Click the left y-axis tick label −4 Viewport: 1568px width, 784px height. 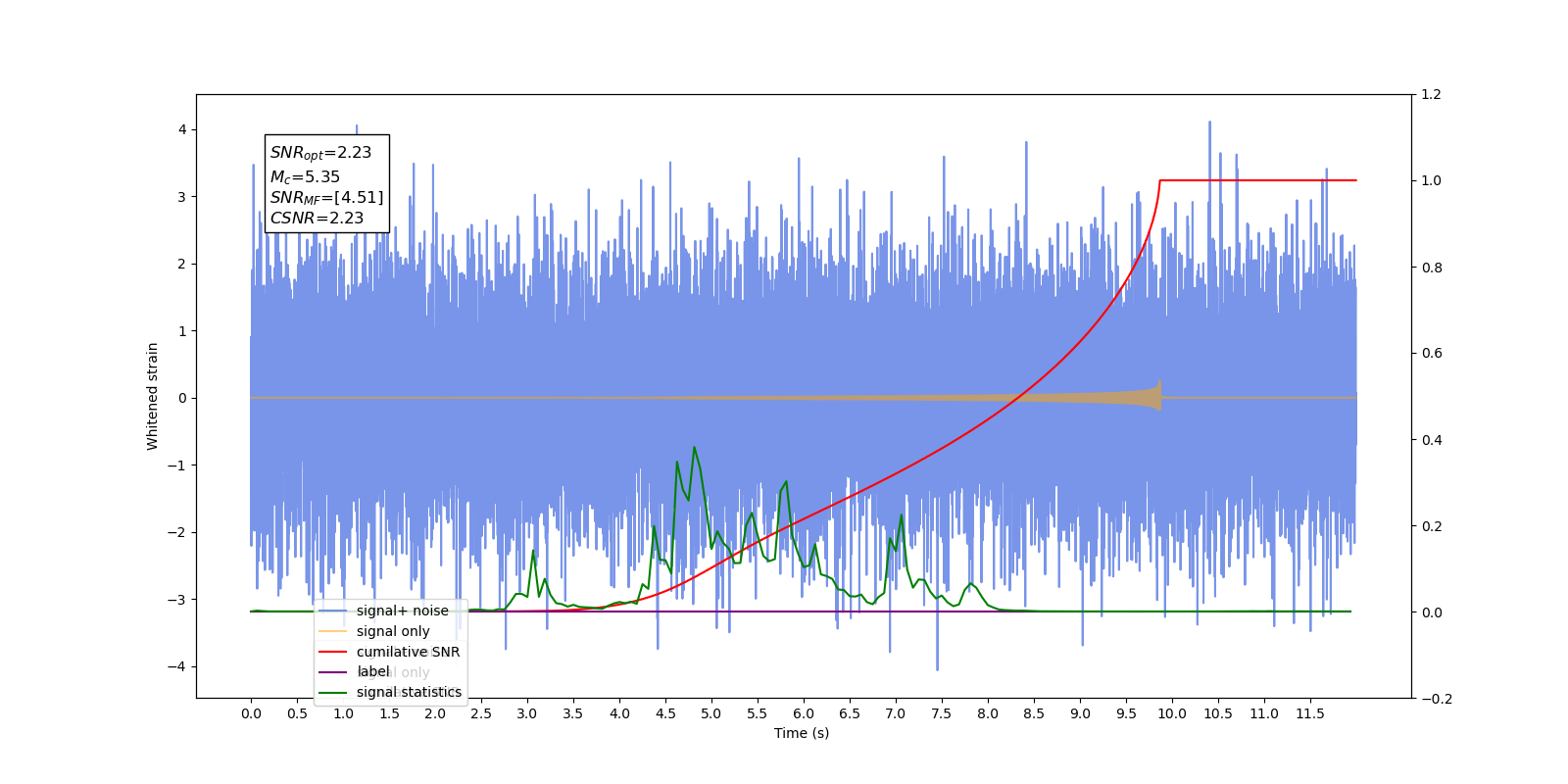point(175,666)
